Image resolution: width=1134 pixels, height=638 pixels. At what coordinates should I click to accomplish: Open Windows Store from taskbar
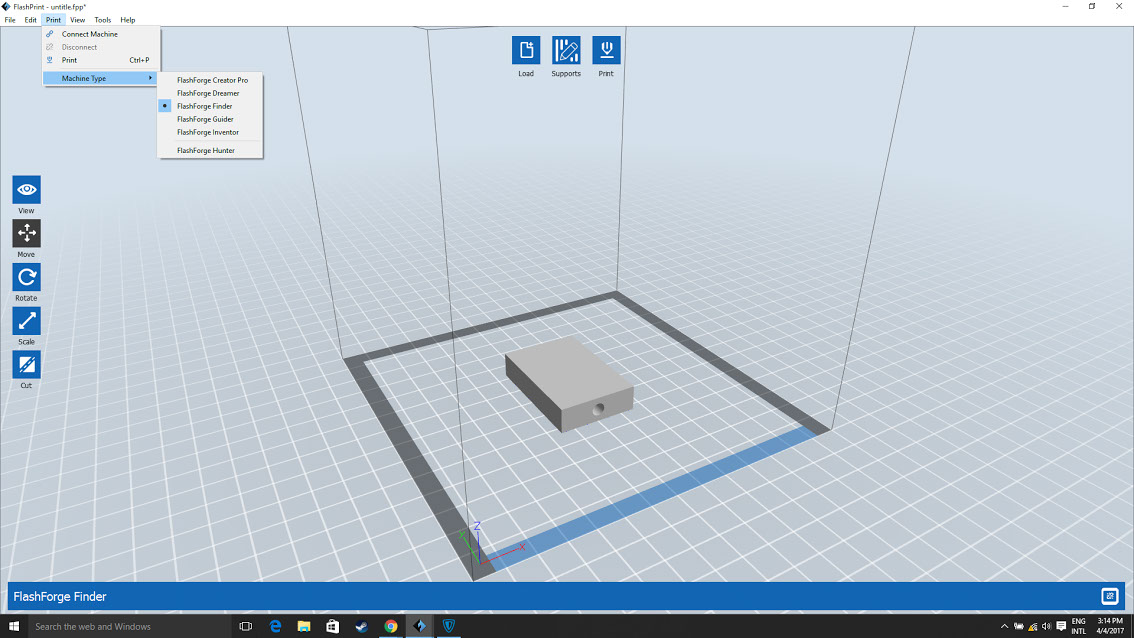point(333,626)
